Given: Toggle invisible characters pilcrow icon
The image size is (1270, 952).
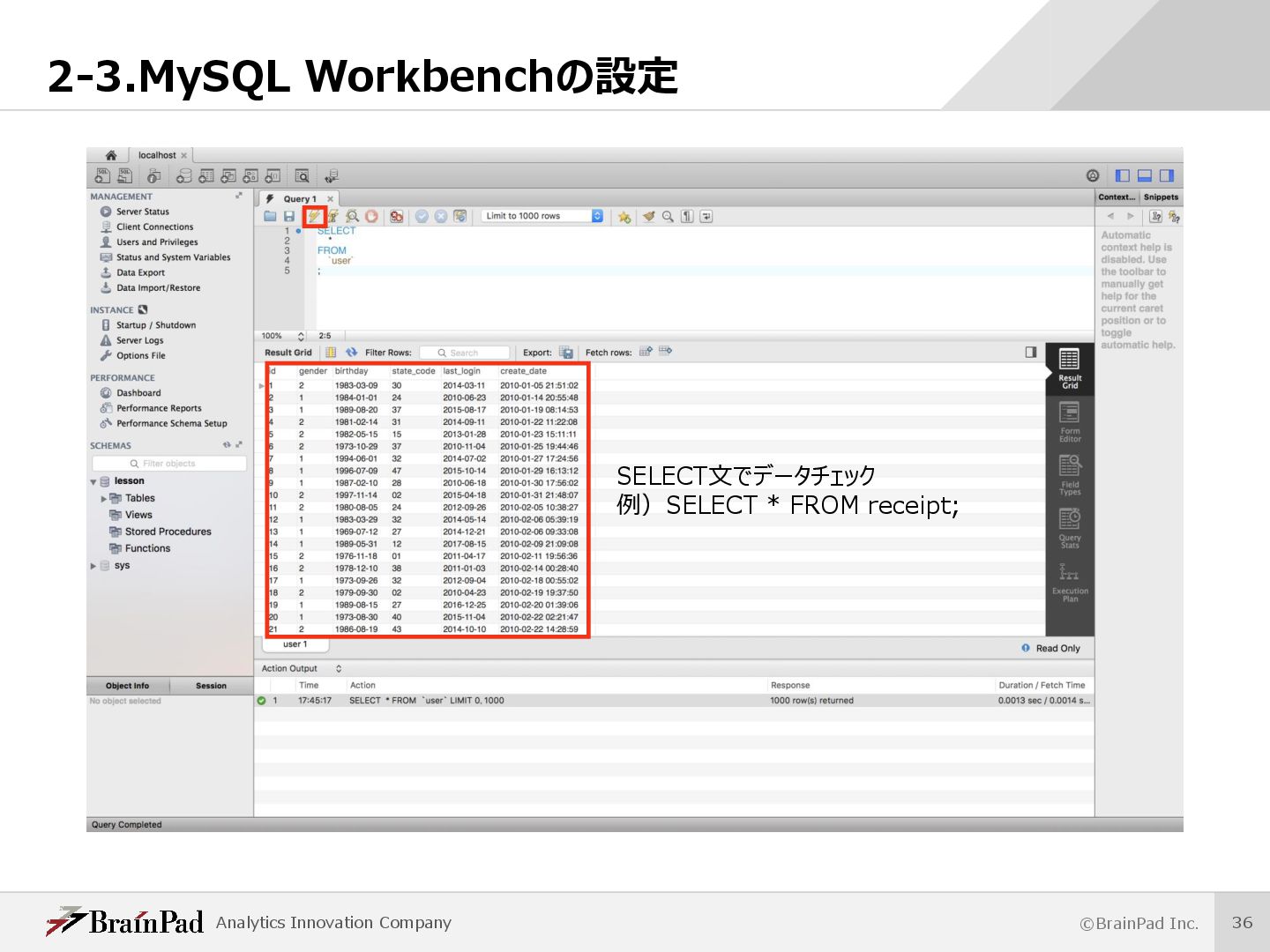Looking at the screenshot, I should (x=687, y=216).
